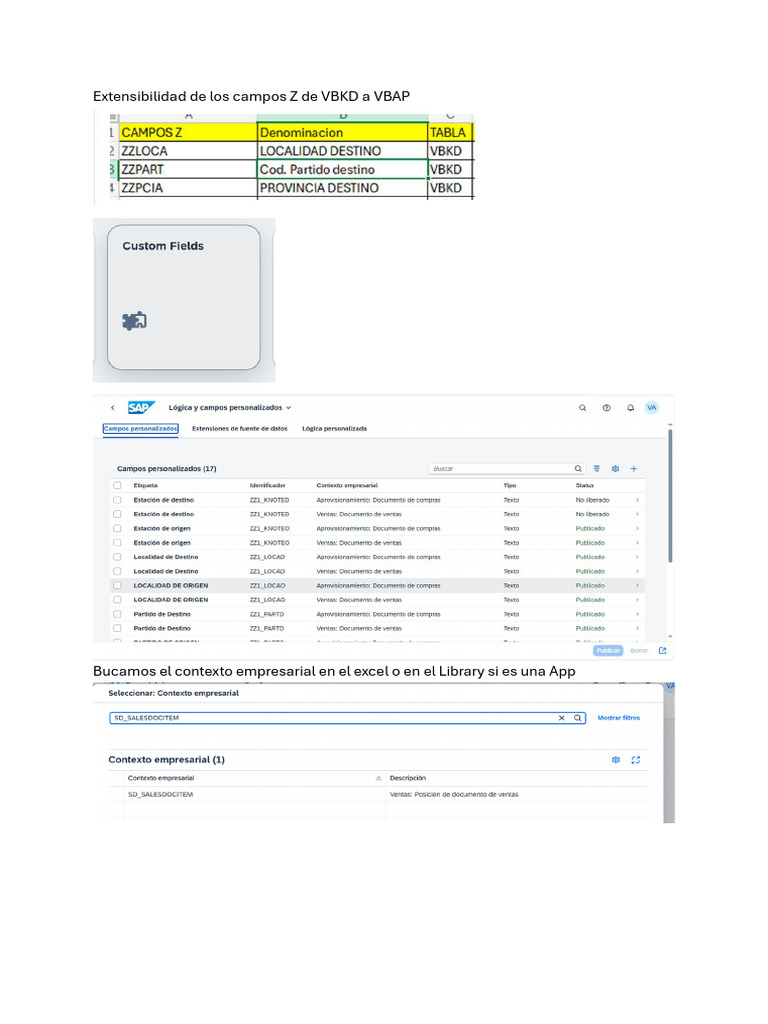Check Localidad de Destino compras row
Viewport: 768px width, 1024px height.
tap(117, 557)
